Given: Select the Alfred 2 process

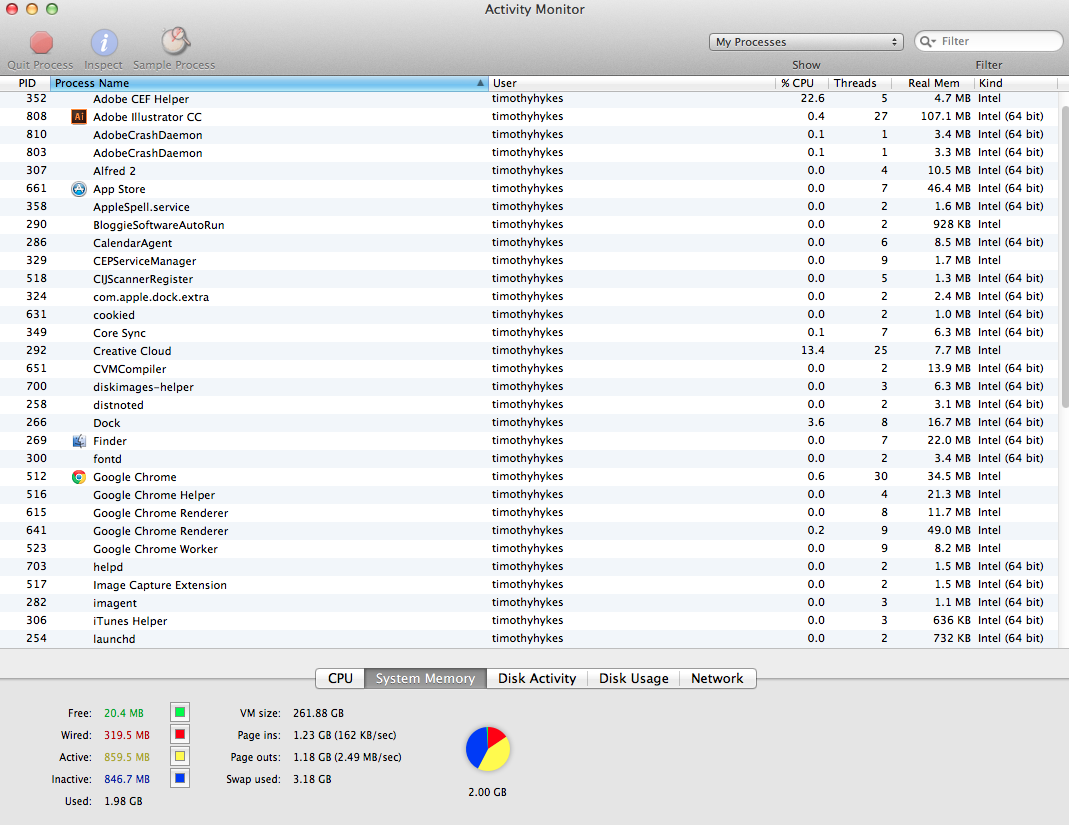Looking at the screenshot, I should [528, 170].
